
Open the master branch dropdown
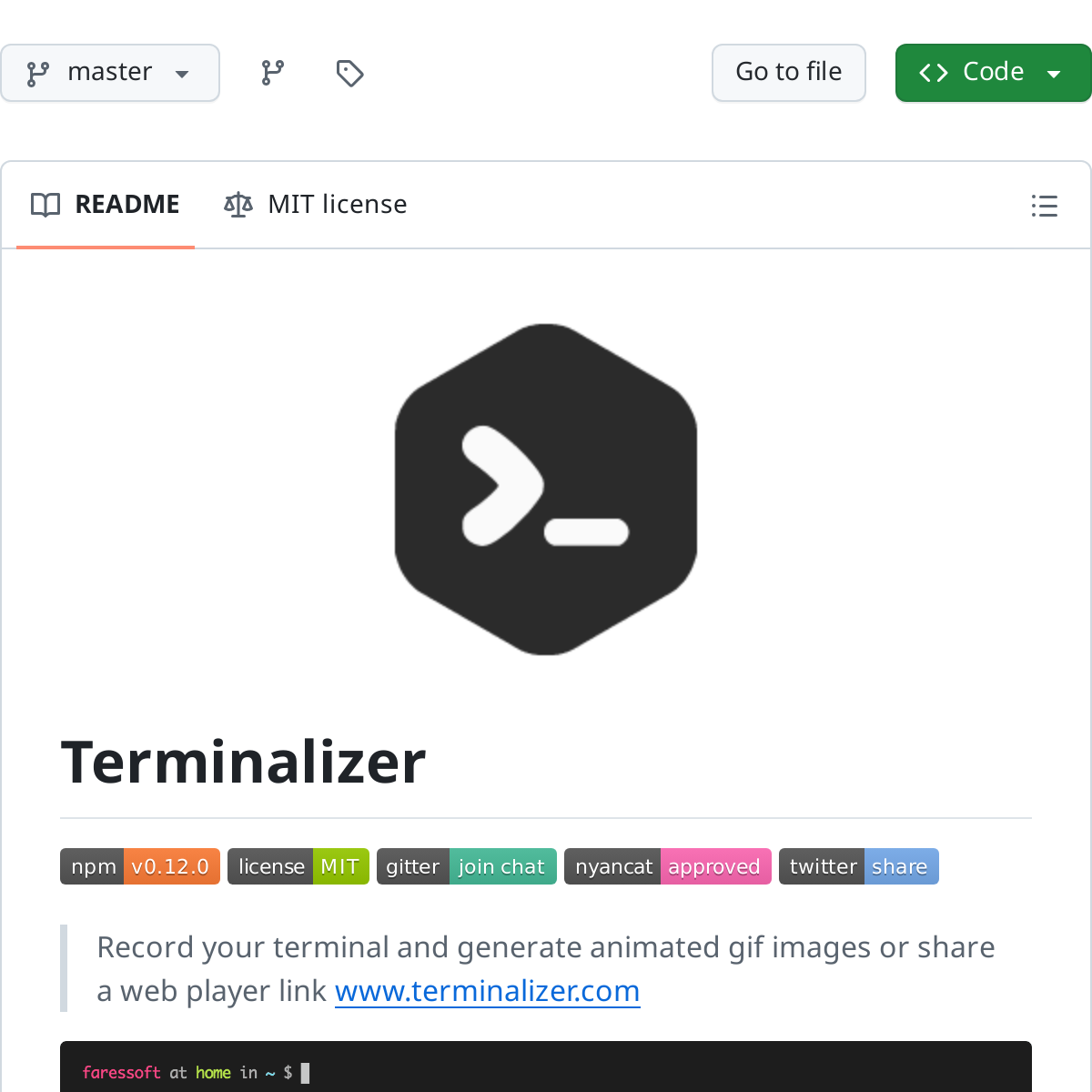point(109,73)
